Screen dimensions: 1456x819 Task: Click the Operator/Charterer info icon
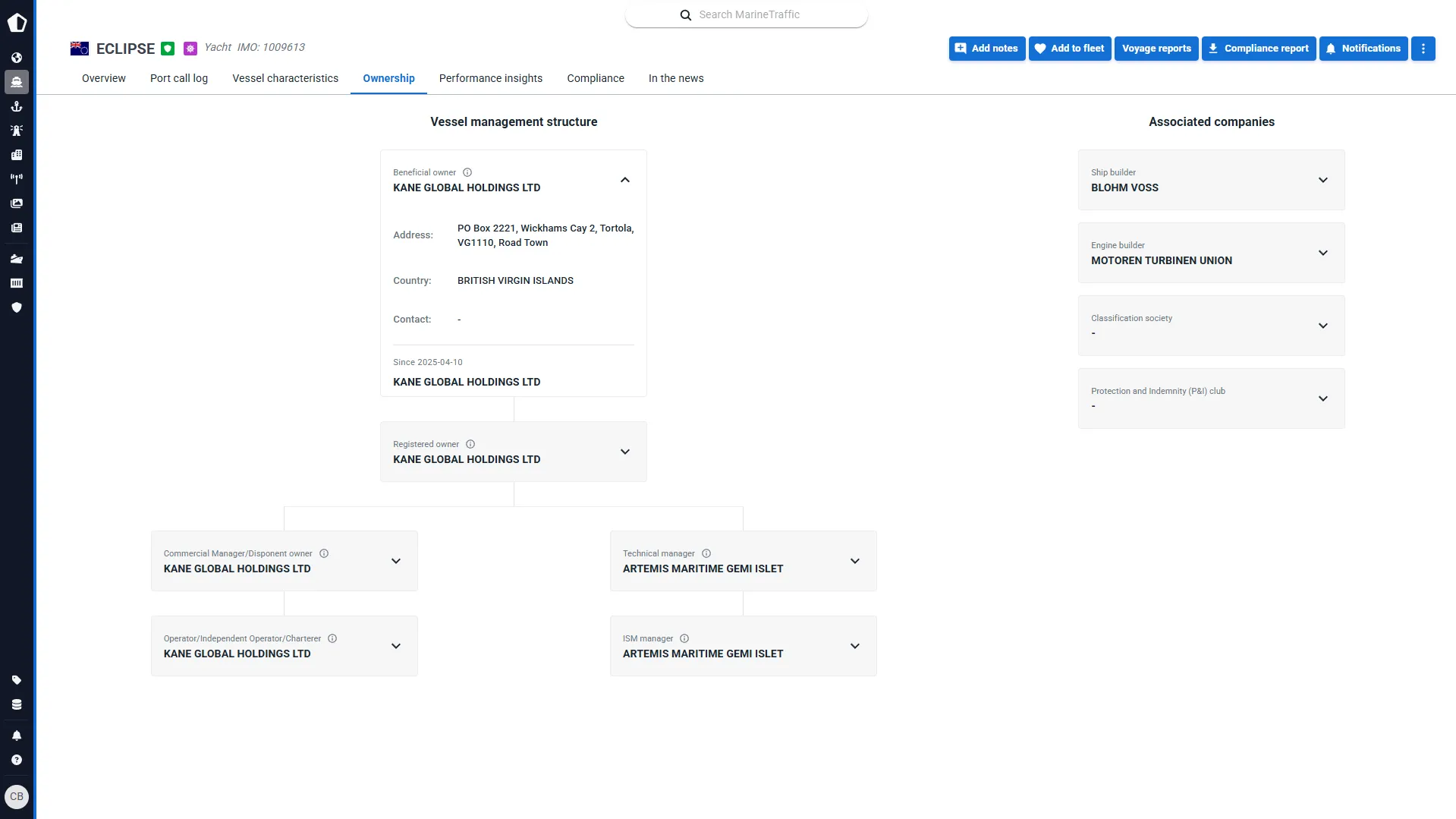(x=332, y=638)
